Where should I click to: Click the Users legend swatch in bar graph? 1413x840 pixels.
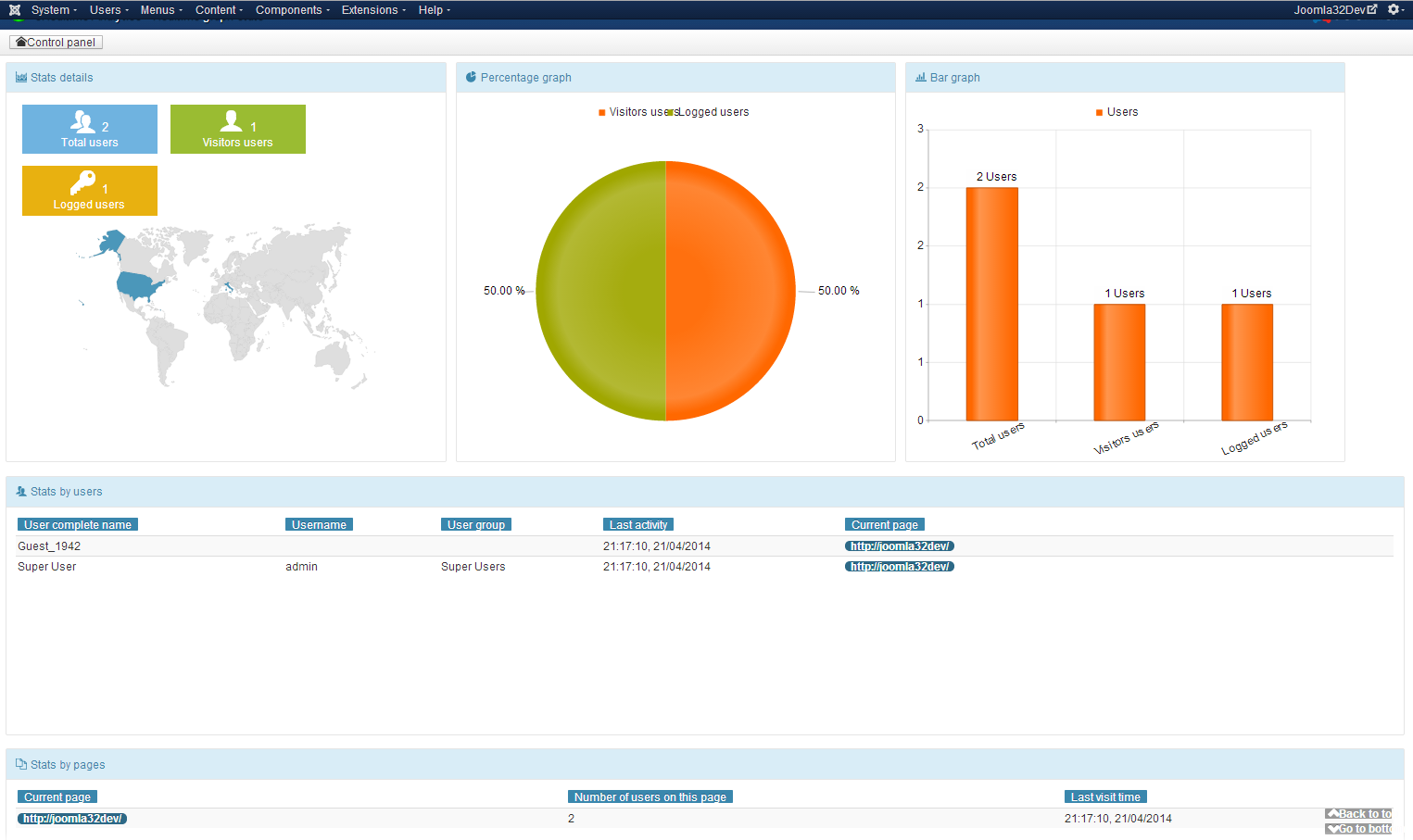(x=1100, y=112)
